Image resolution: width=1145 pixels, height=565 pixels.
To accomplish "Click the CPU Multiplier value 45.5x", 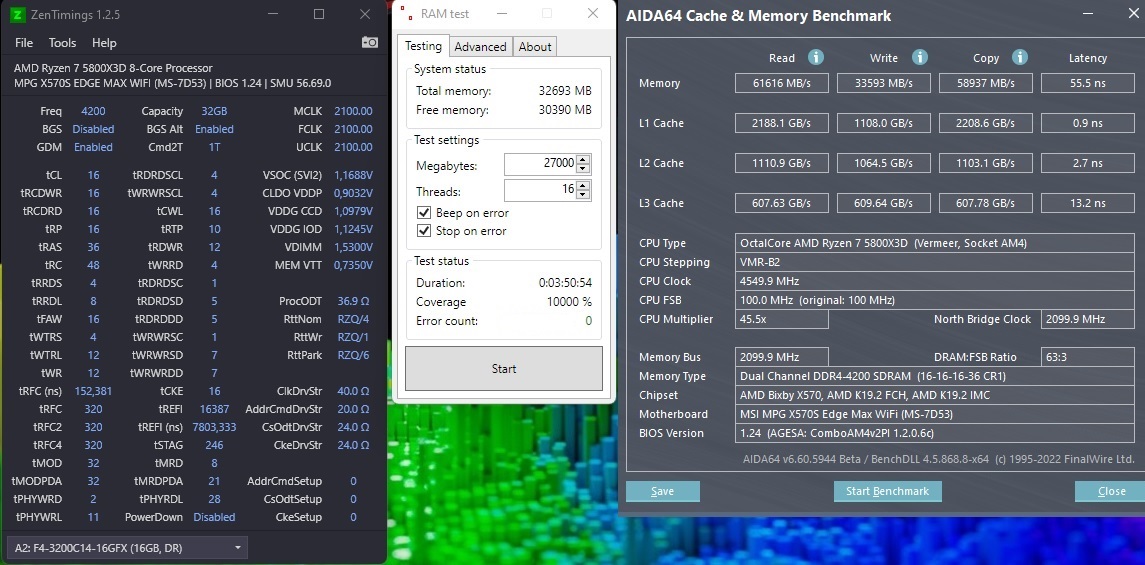I will (782, 319).
